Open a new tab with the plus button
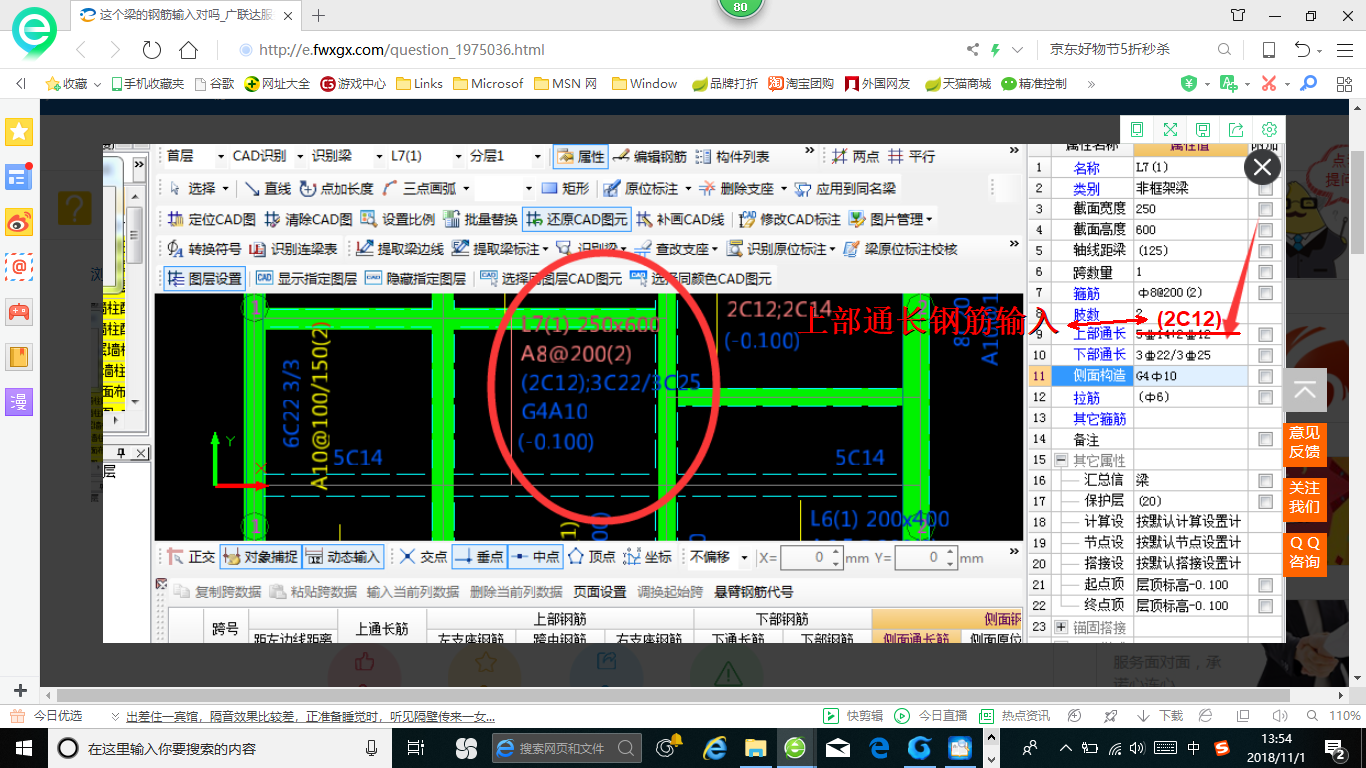Viewport: 1366px width, 768px height. [x=319, y=15]
